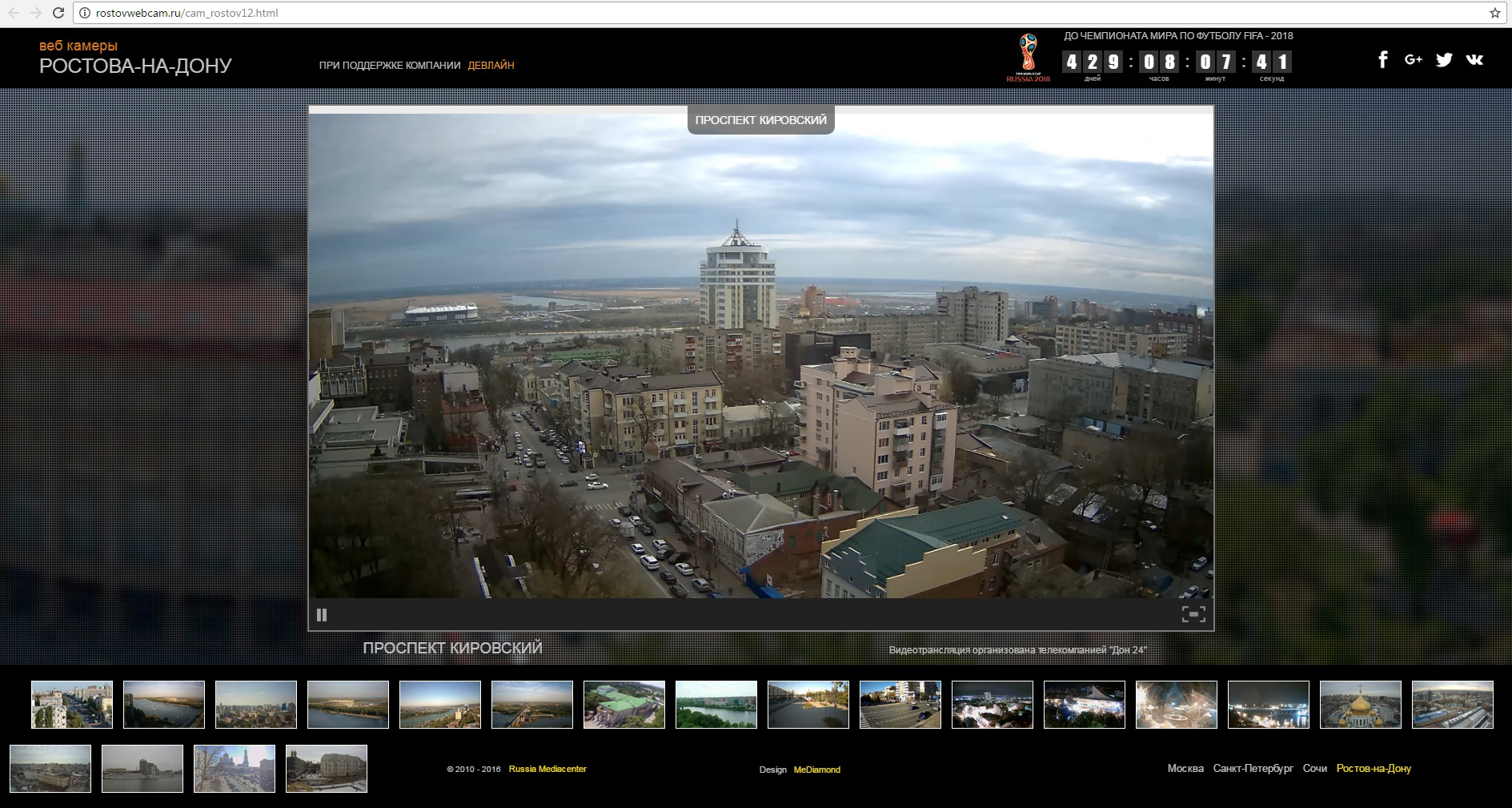Open the VK social network icon
Viewport: 1512px width, 808px height.
pyautogui.click(x=1474, y=59)
